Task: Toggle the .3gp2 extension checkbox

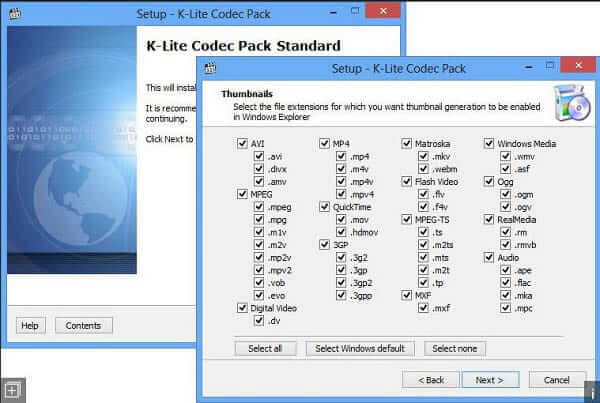Action: [x=341, y=282]
